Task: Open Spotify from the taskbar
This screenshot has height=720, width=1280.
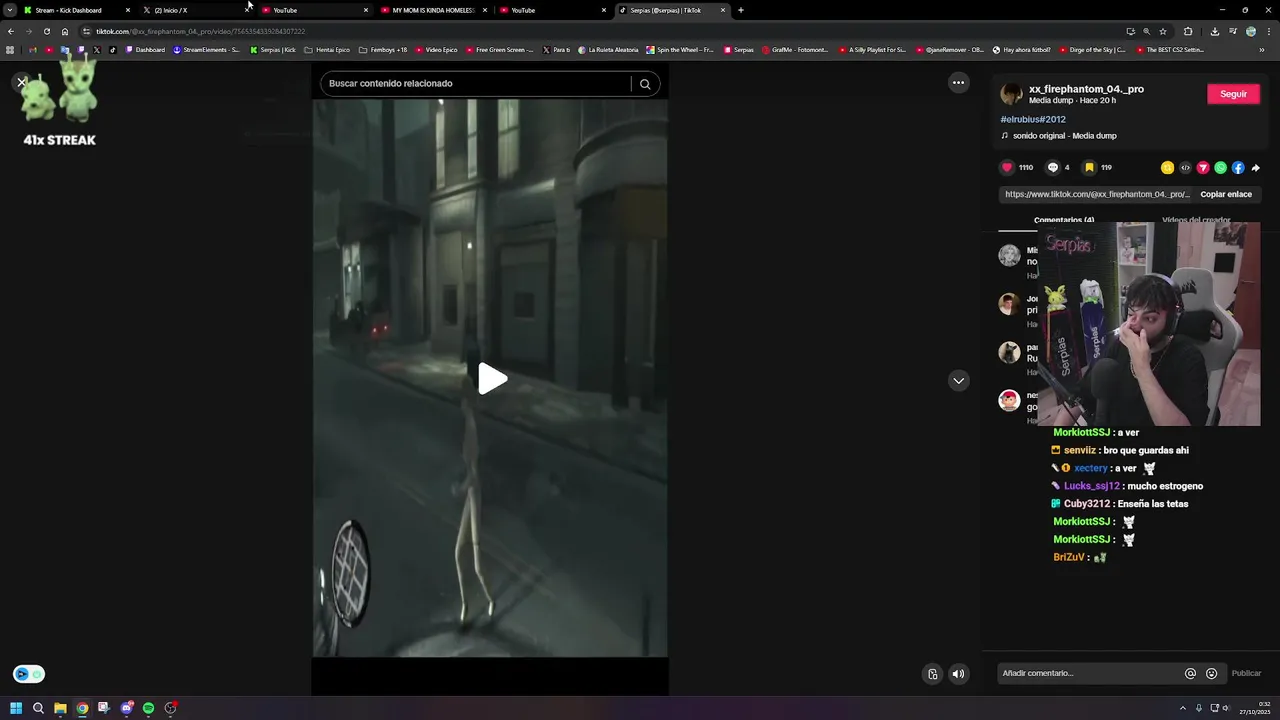Action: 148,708
